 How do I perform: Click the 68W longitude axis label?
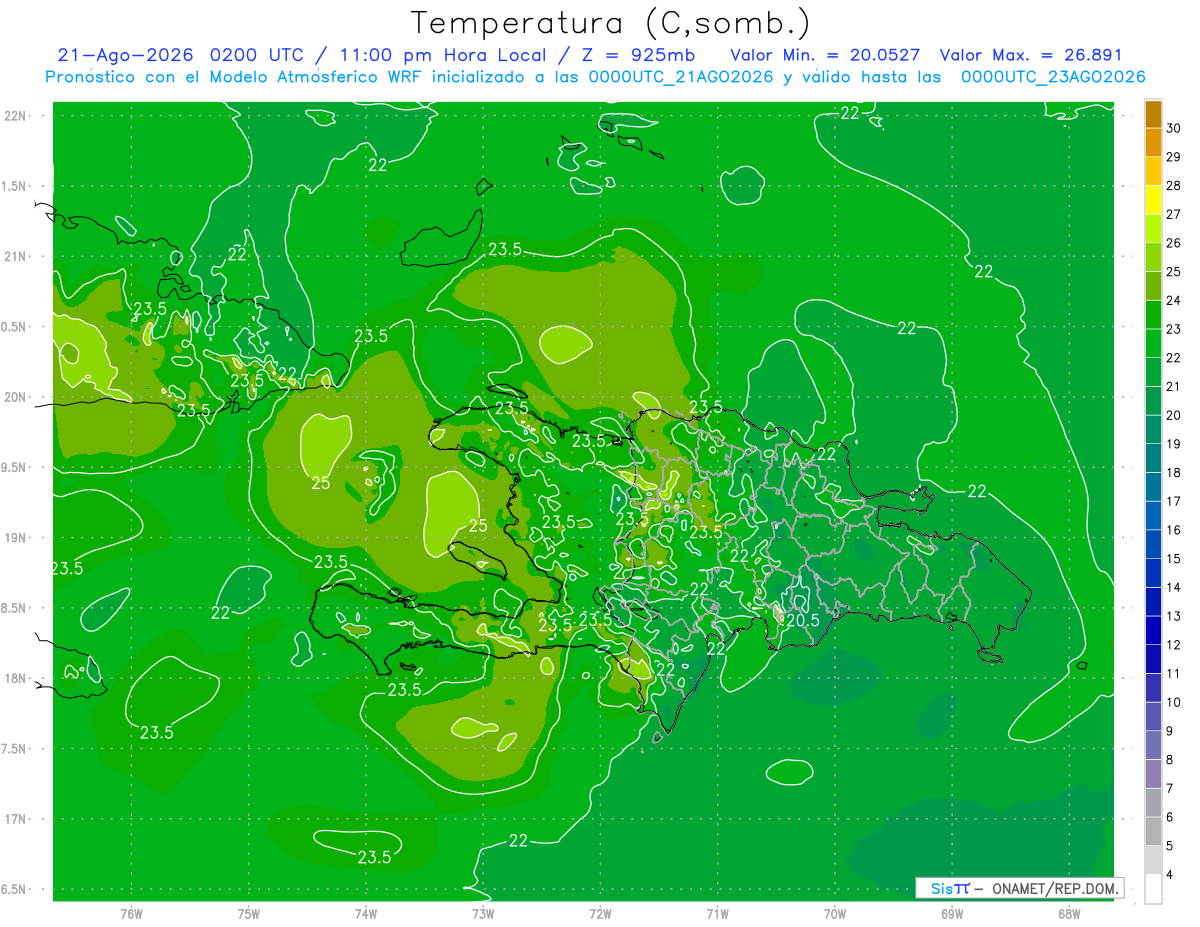pos(1068,914)
